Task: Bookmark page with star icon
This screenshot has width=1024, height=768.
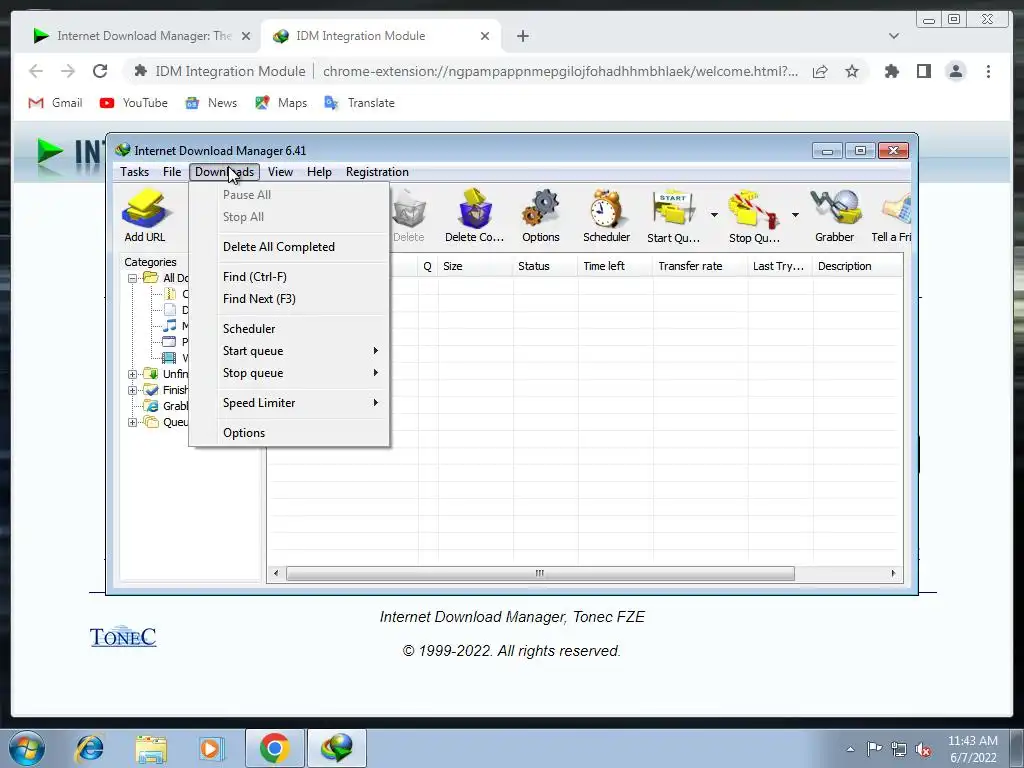Action: pos(852,71)
